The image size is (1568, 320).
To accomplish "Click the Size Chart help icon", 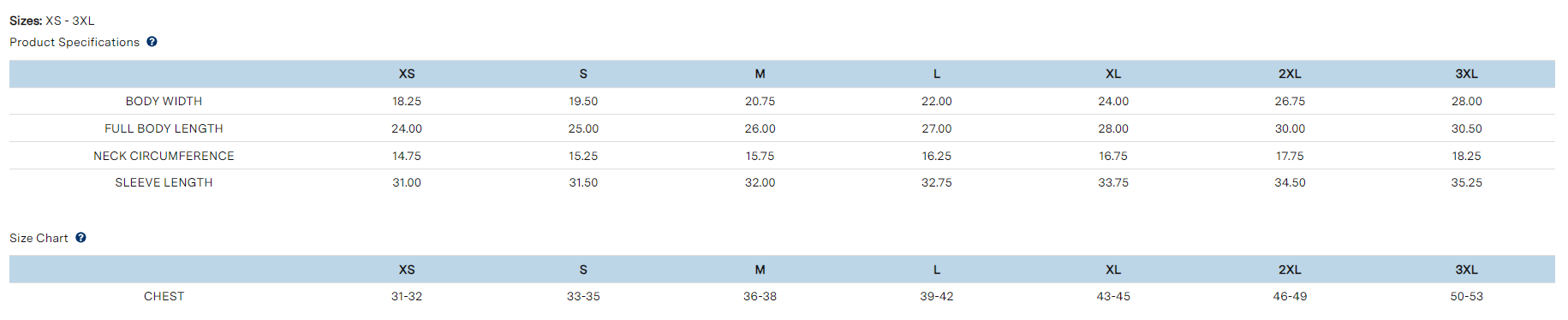I will [x=80, y=237].
